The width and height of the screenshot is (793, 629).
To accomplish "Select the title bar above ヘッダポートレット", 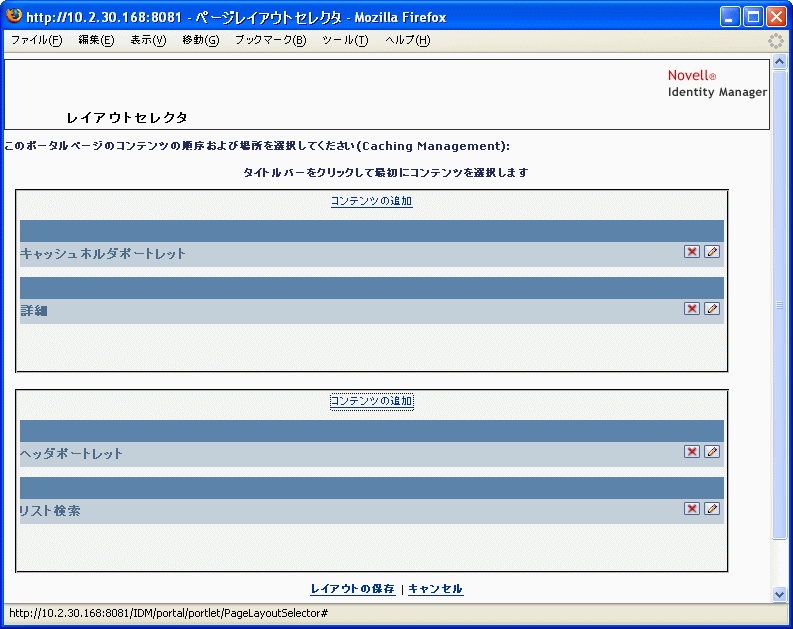I will click(372, 431).
